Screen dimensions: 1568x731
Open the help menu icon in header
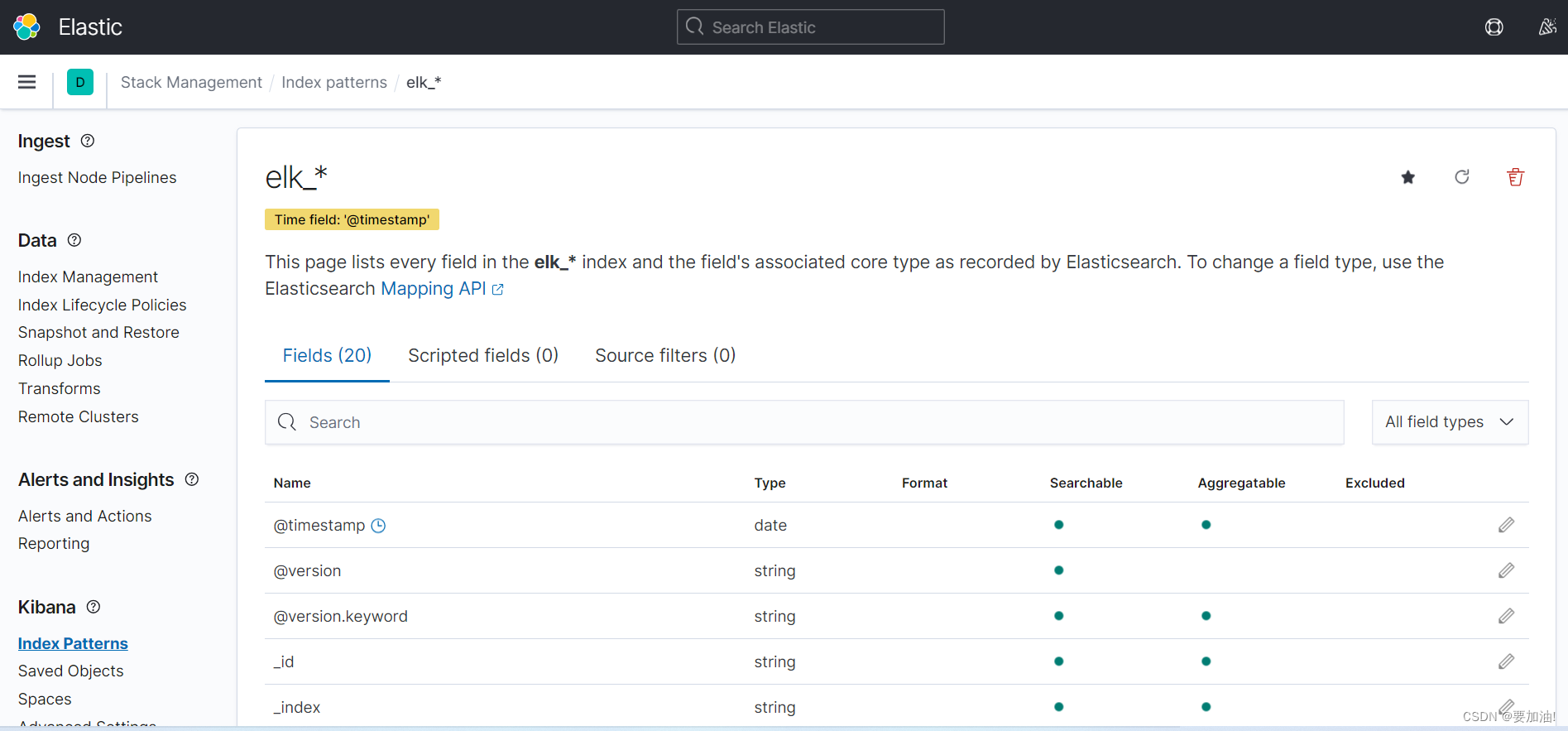tap(1494, 27)
